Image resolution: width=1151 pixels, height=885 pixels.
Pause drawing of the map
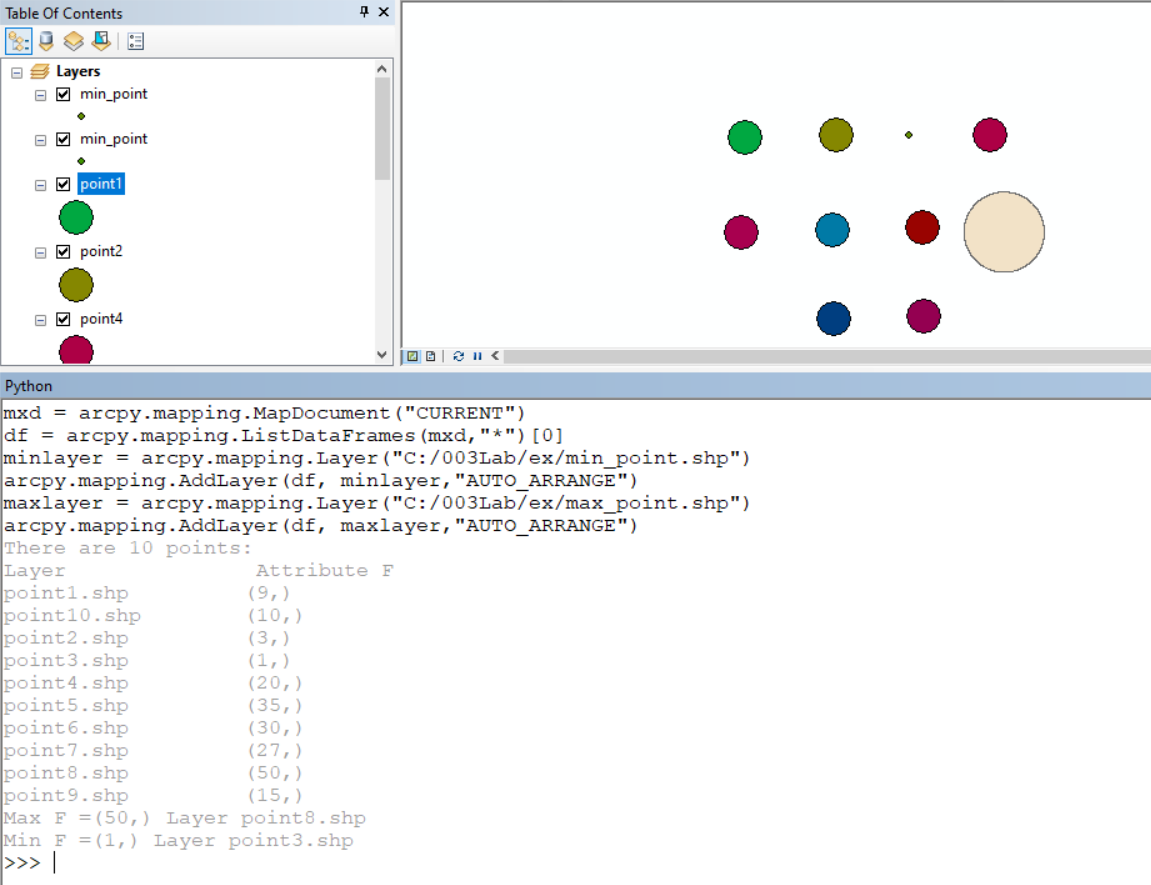click(476, 355)
